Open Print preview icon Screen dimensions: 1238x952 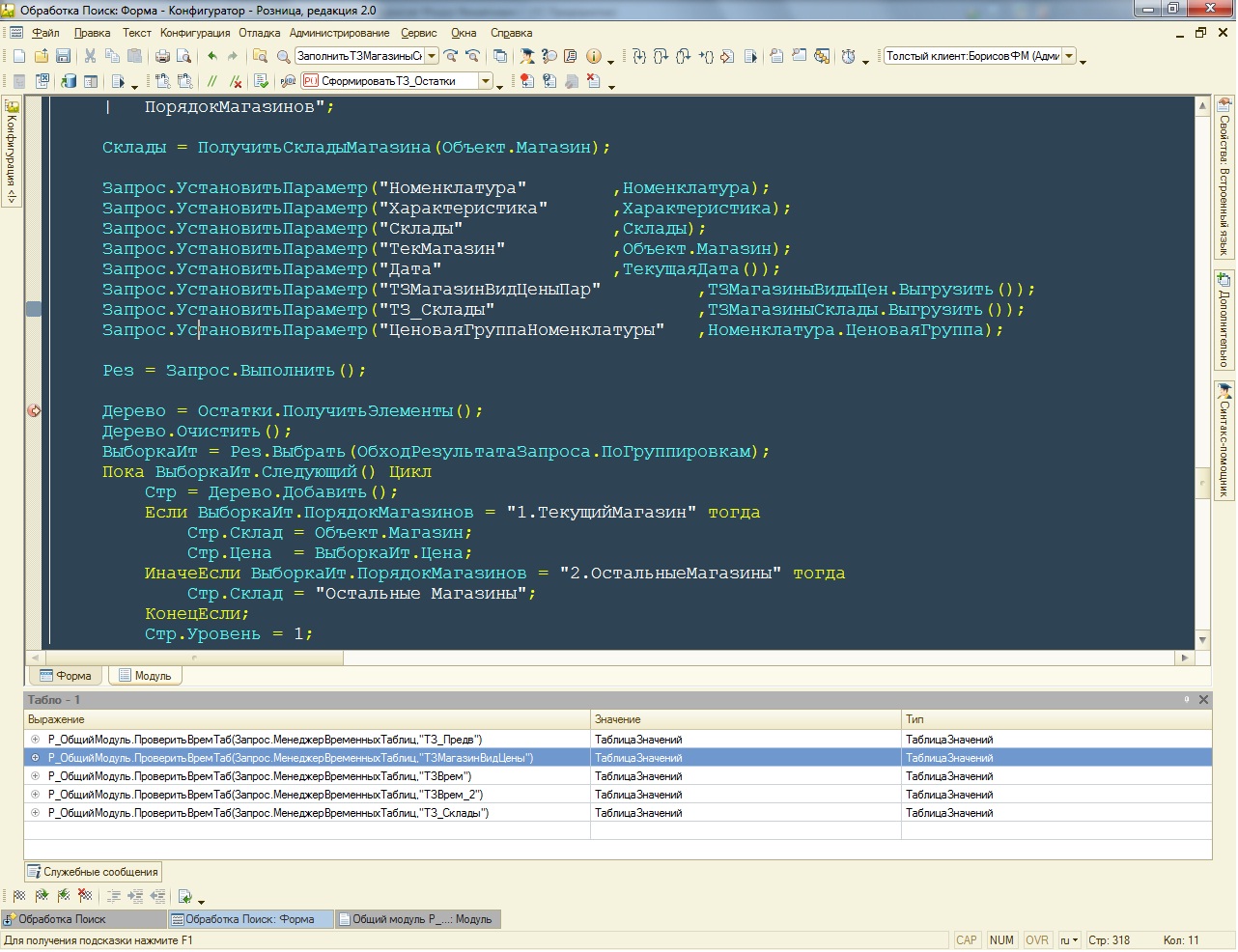pyautogui.click(x=185, y=56)
